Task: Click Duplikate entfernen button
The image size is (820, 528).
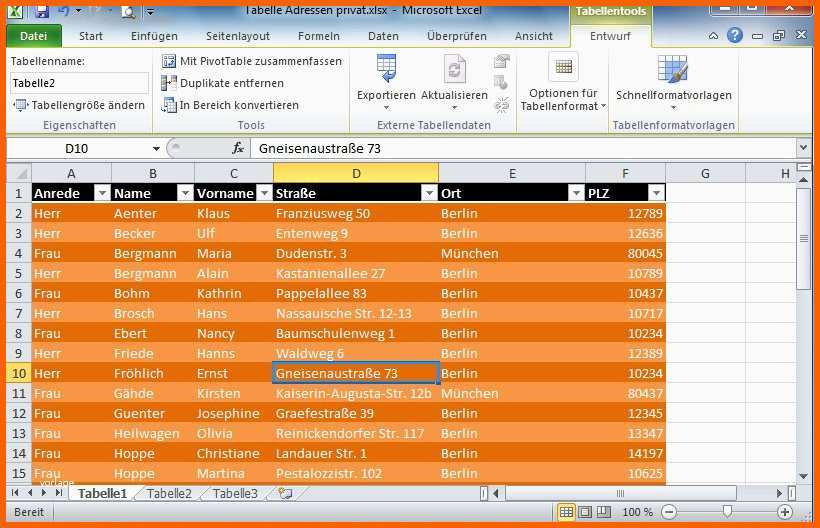Action: pyautogui.click(x=223, y=83)
